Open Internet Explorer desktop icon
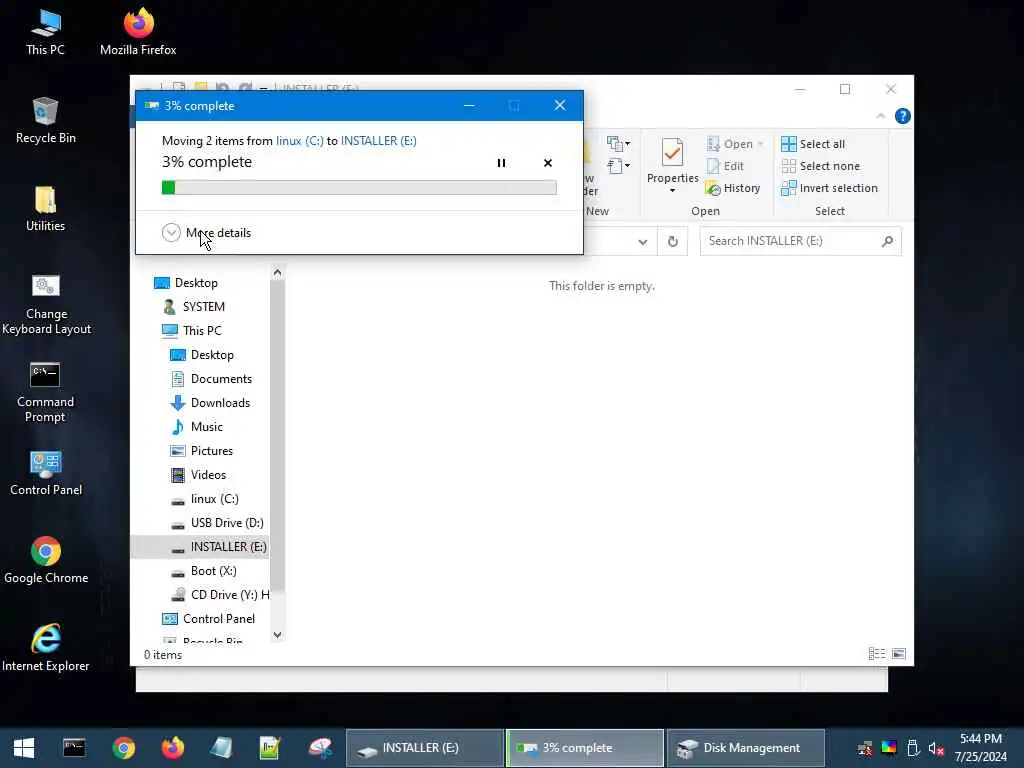Screen dimensions: 1024x768 point(46,648)
